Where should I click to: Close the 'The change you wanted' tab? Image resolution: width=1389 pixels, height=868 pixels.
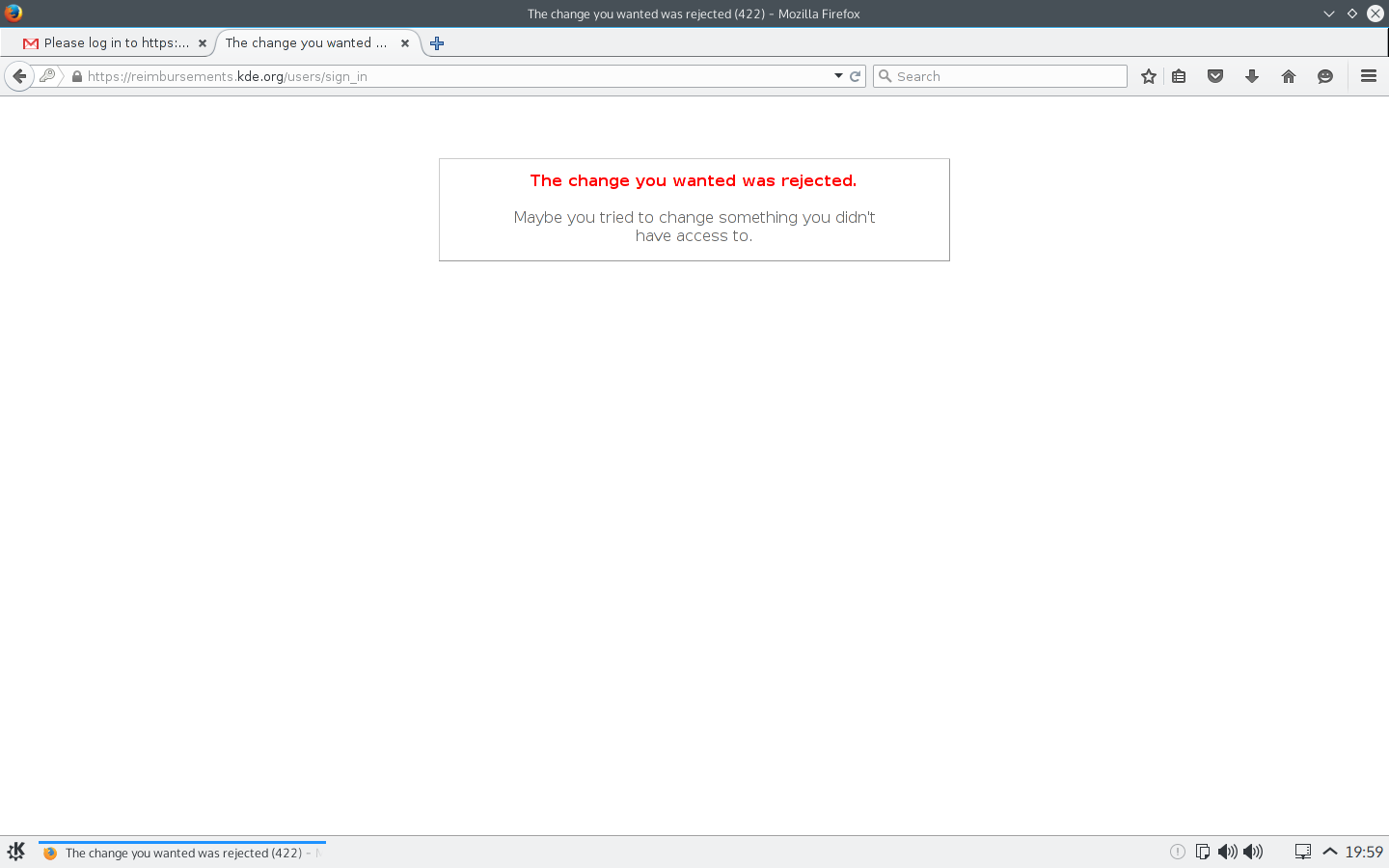pyautogui.click(x=405, y=43)
